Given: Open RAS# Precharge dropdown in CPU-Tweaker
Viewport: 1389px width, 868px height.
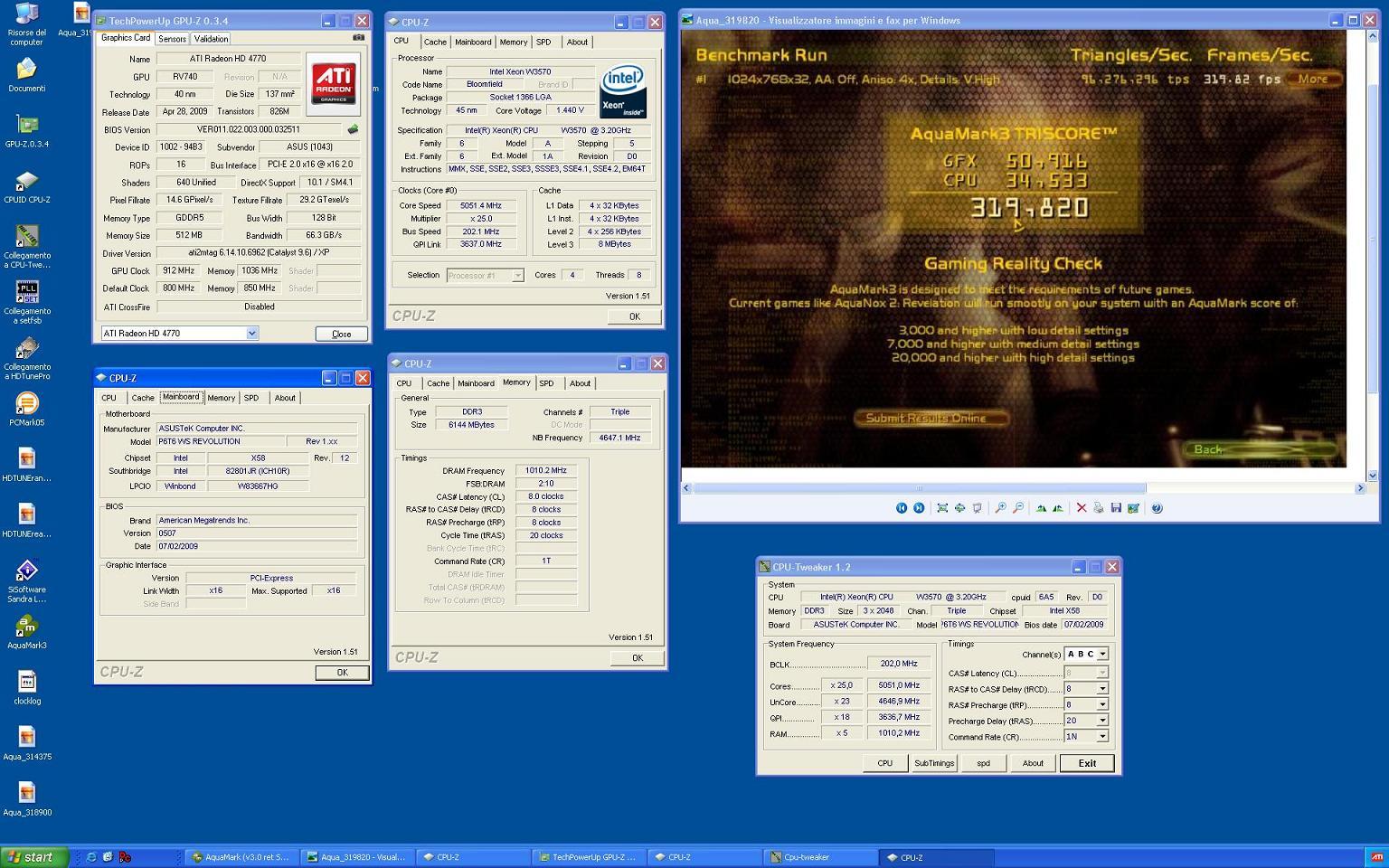Looking at the screenshot, I should pyautogui.click(x=1102, y=704).
